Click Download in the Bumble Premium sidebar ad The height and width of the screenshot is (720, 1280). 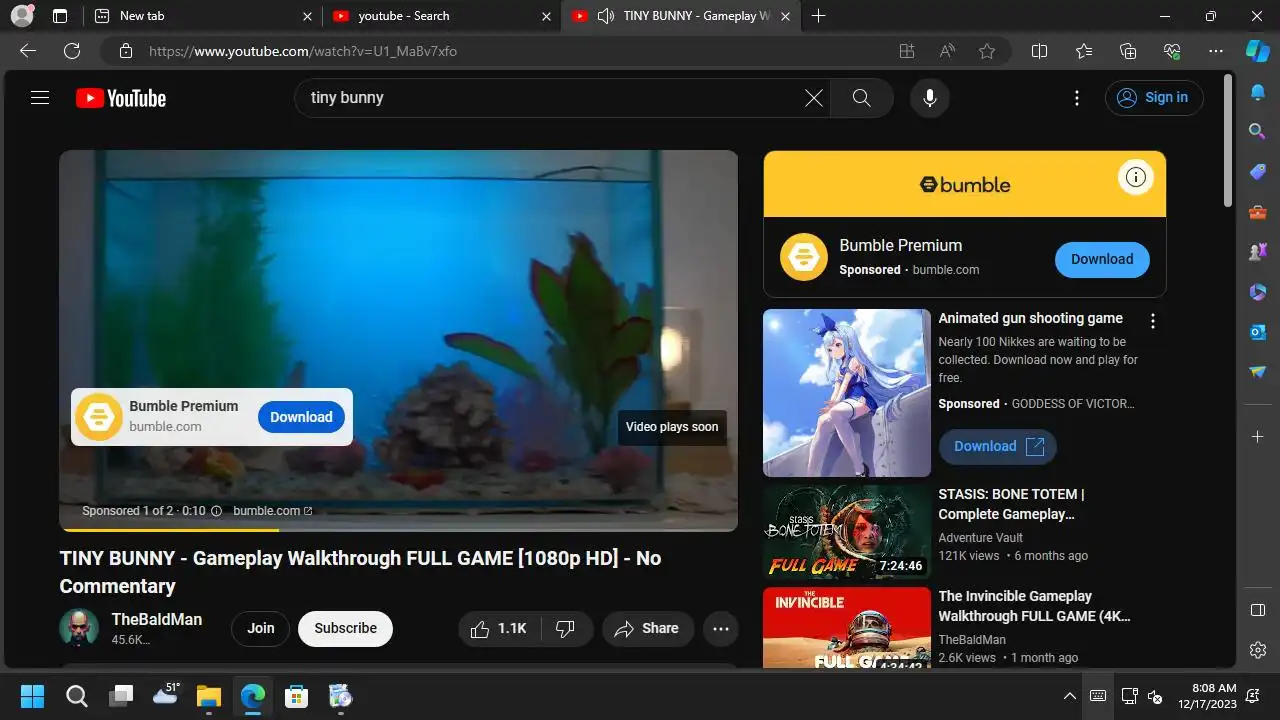pyautogui.click(x=1102, y=259)
